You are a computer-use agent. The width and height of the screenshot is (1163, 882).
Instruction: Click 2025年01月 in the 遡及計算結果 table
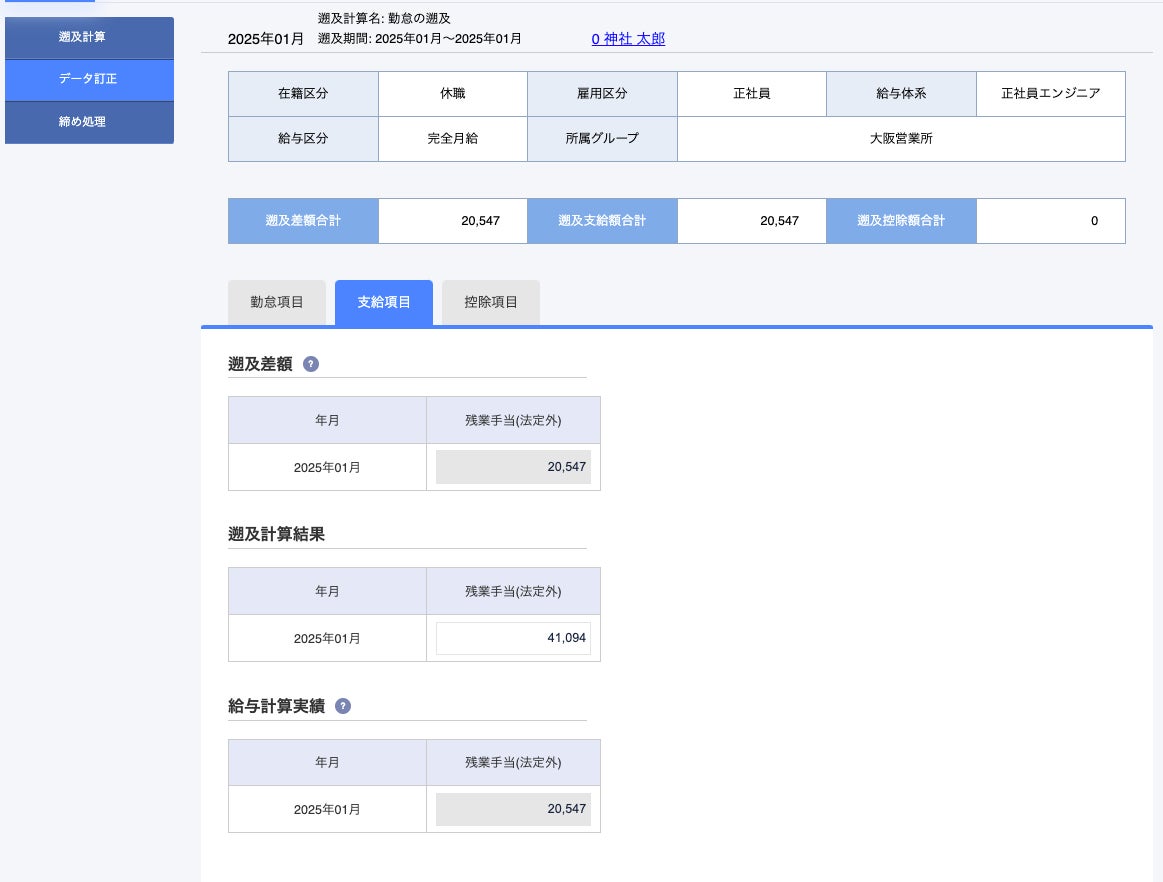pos(327,637)
